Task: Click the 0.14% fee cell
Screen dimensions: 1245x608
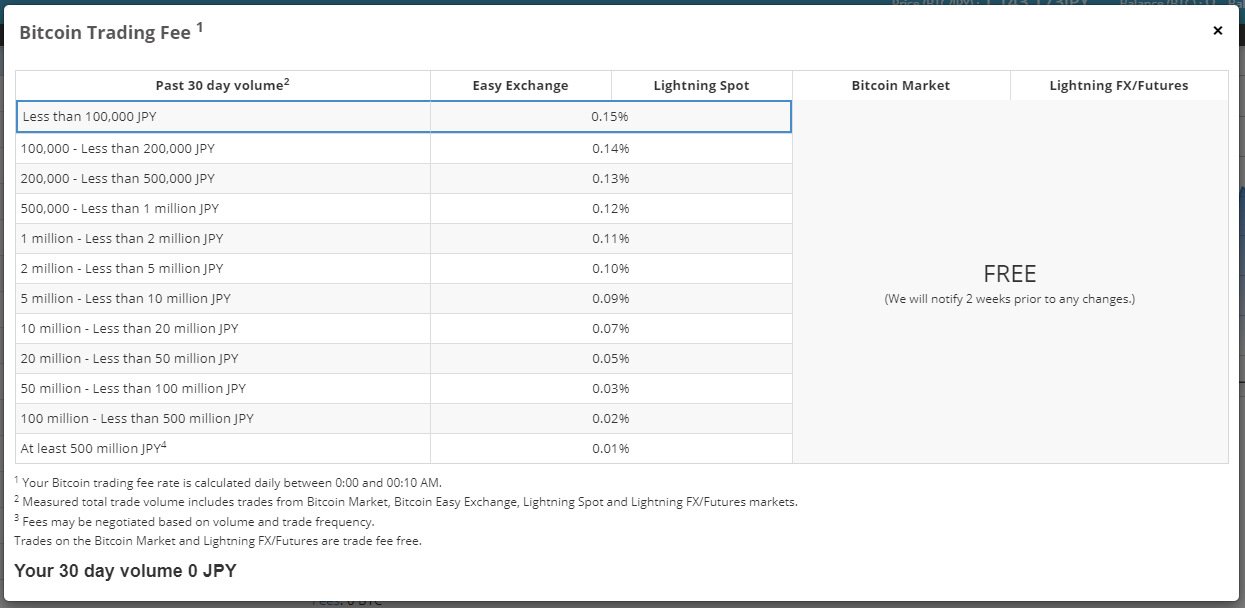Action: (610, 149)
